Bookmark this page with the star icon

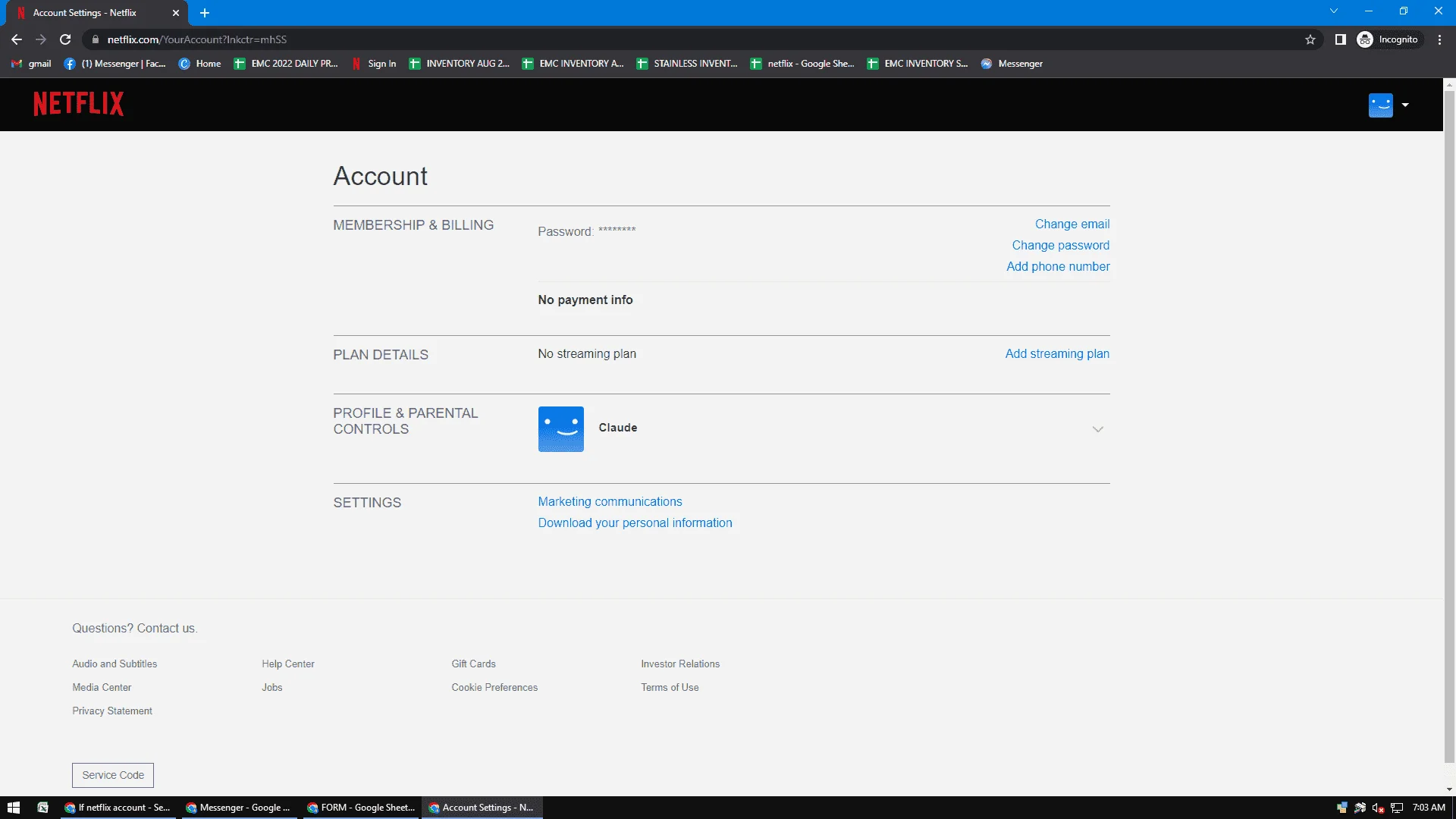pos(1310,39)
